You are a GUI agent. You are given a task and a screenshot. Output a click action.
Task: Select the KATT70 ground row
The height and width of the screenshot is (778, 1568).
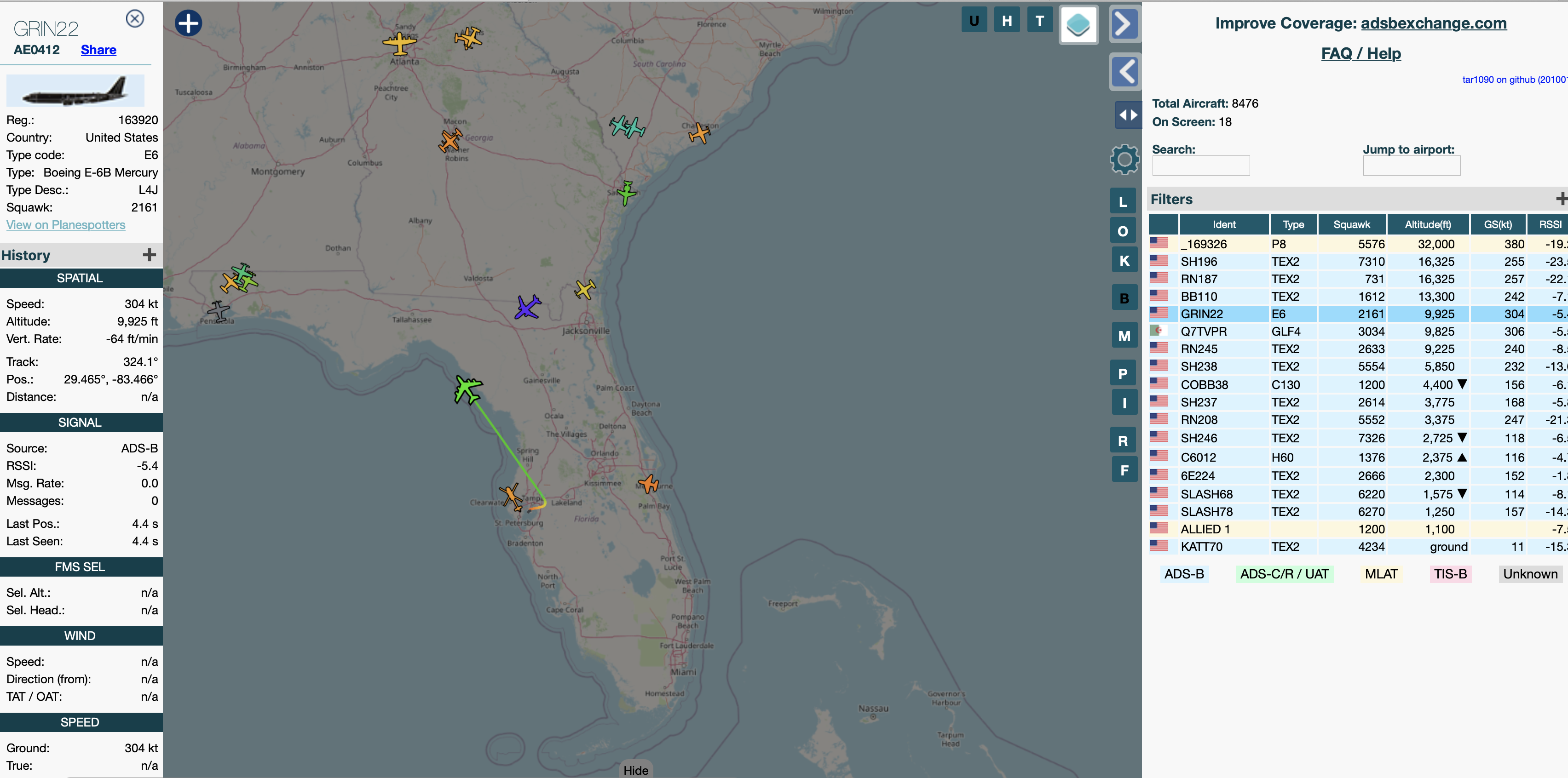point(1358,547)
